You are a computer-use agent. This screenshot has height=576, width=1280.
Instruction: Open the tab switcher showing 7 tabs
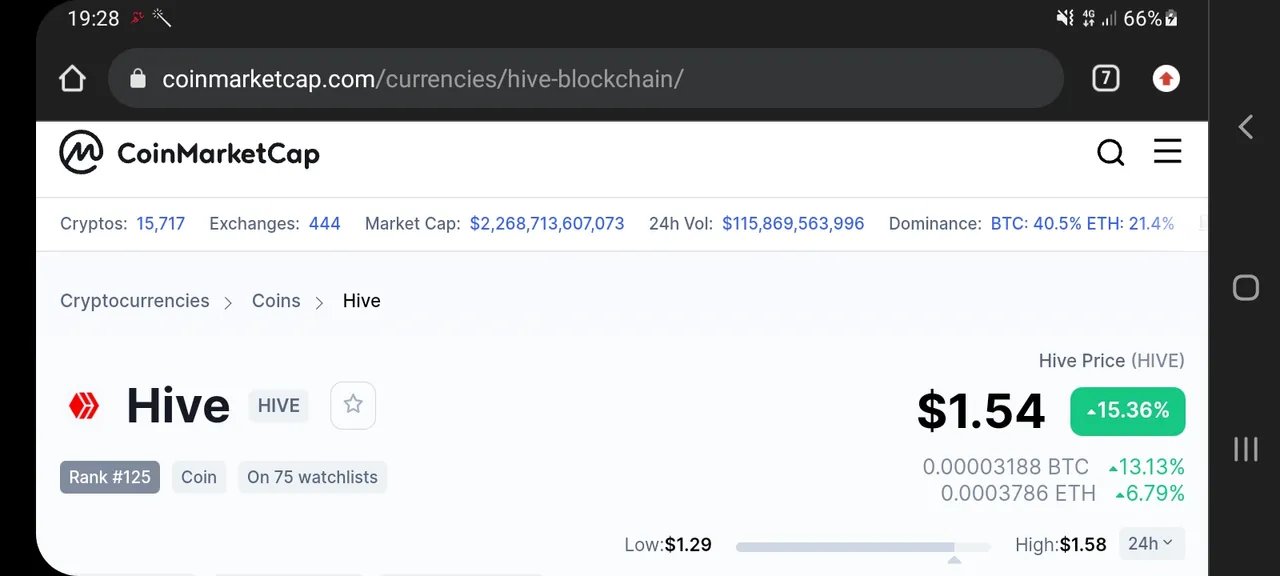tap(1105, 78)
